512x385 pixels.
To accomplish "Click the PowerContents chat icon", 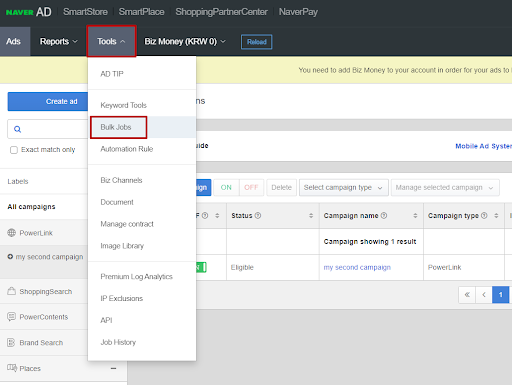I will tap(12, 317).
